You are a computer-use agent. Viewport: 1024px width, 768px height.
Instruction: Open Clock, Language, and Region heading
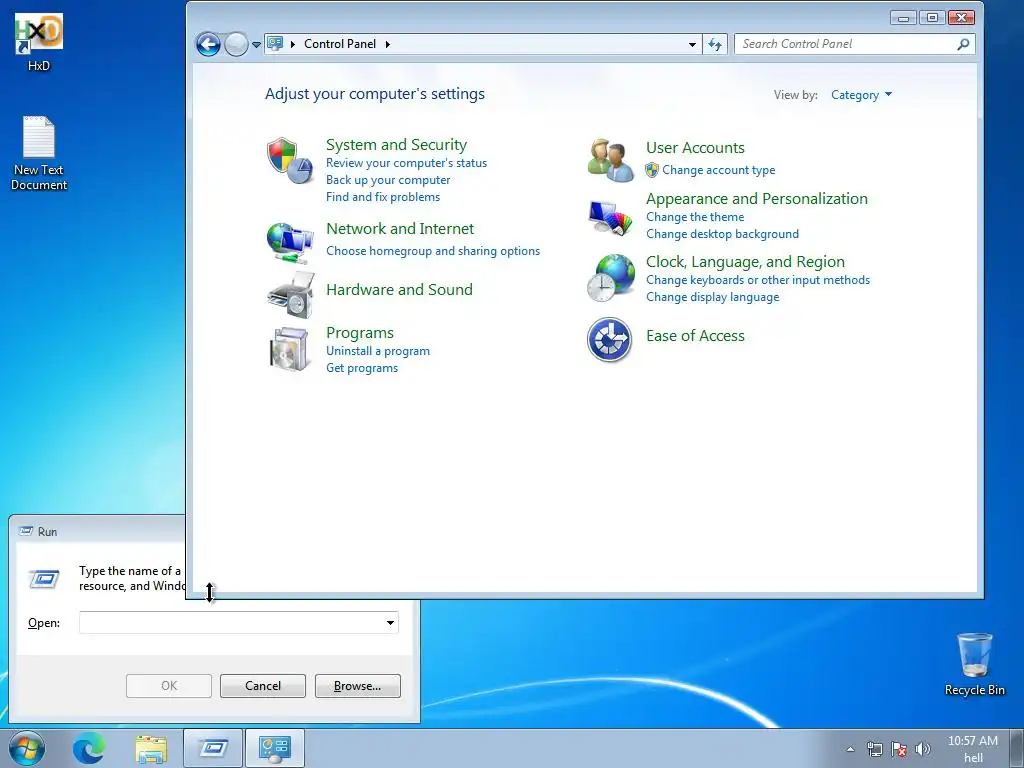tap(745, 262)
